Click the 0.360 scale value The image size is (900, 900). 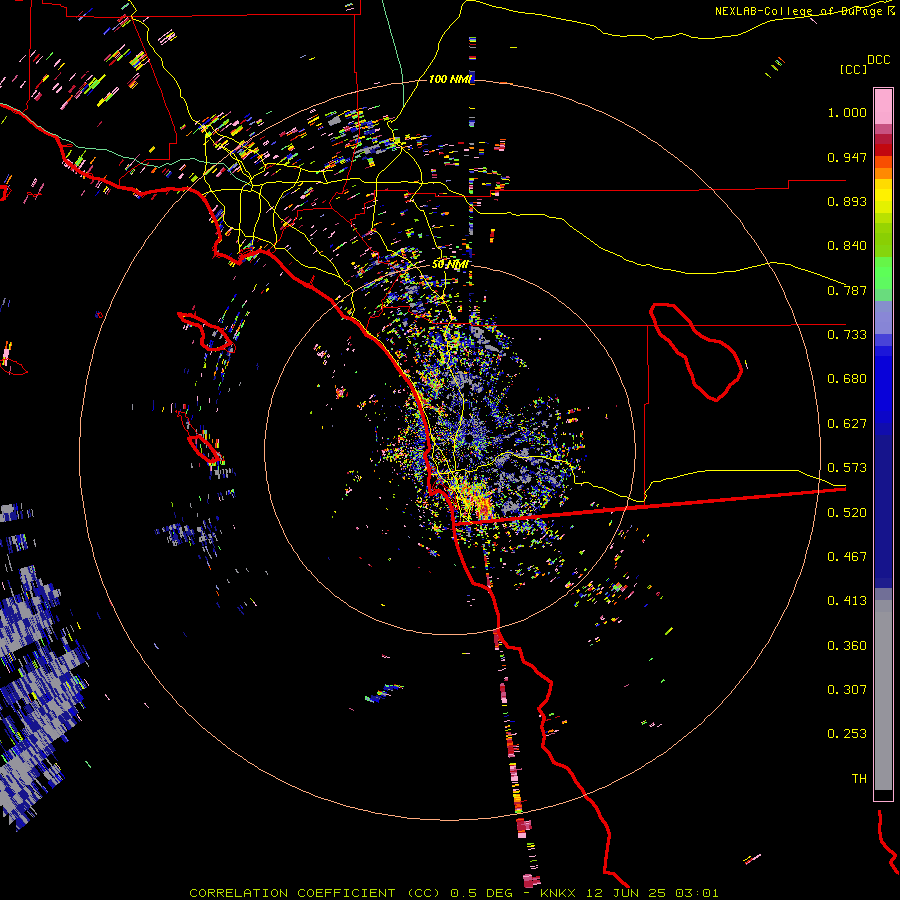[x=847, y=646]
